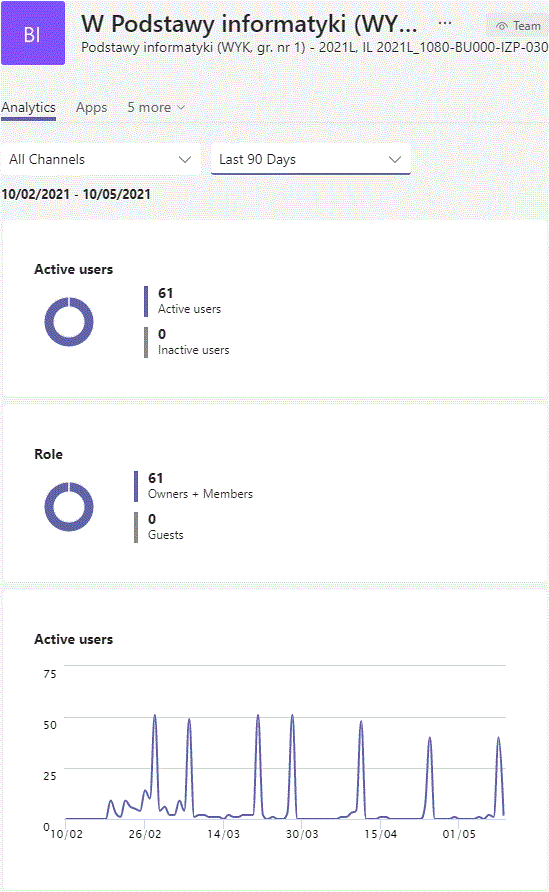Click the Team eye visibility icon
Image resolution: width=549 pixels, height=892 pixels.
coord(502,26)
